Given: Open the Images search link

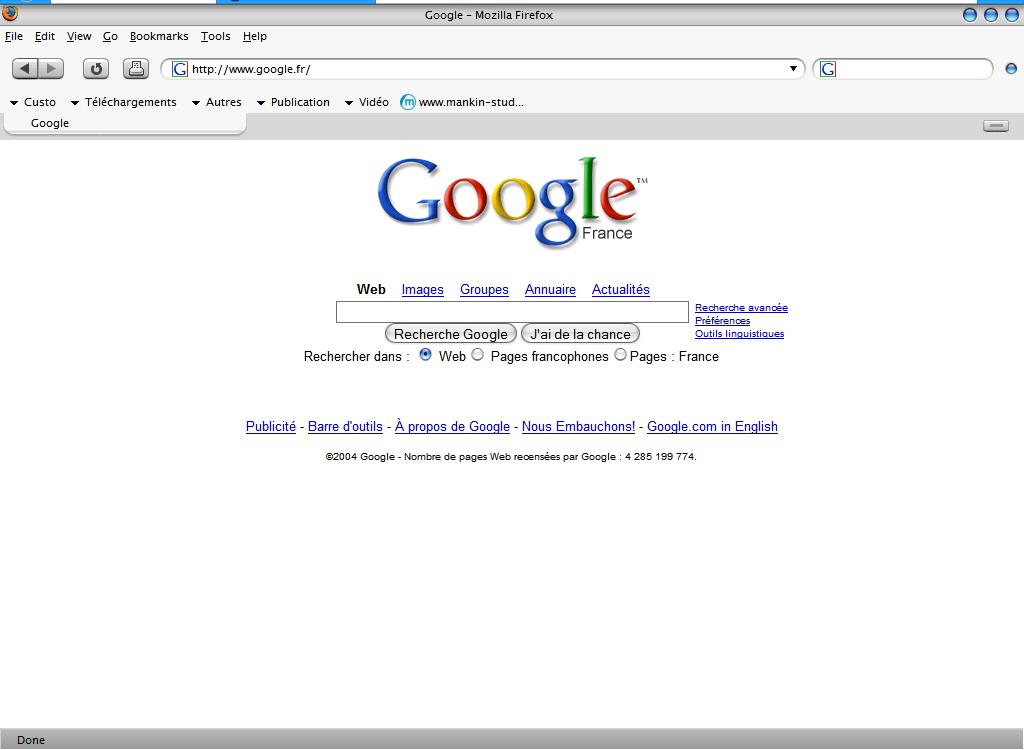Looking at the screenshot, I should click(423, 289).
